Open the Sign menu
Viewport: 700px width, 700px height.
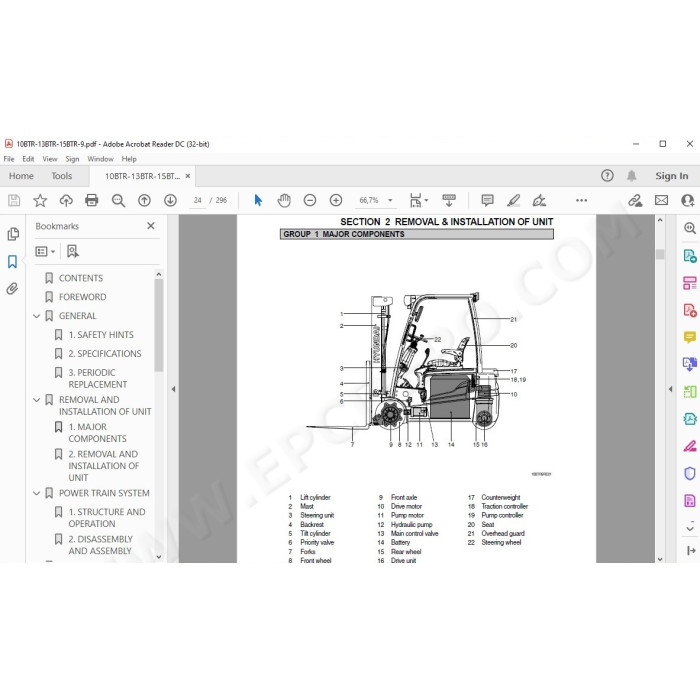click(x=72, y=159)
